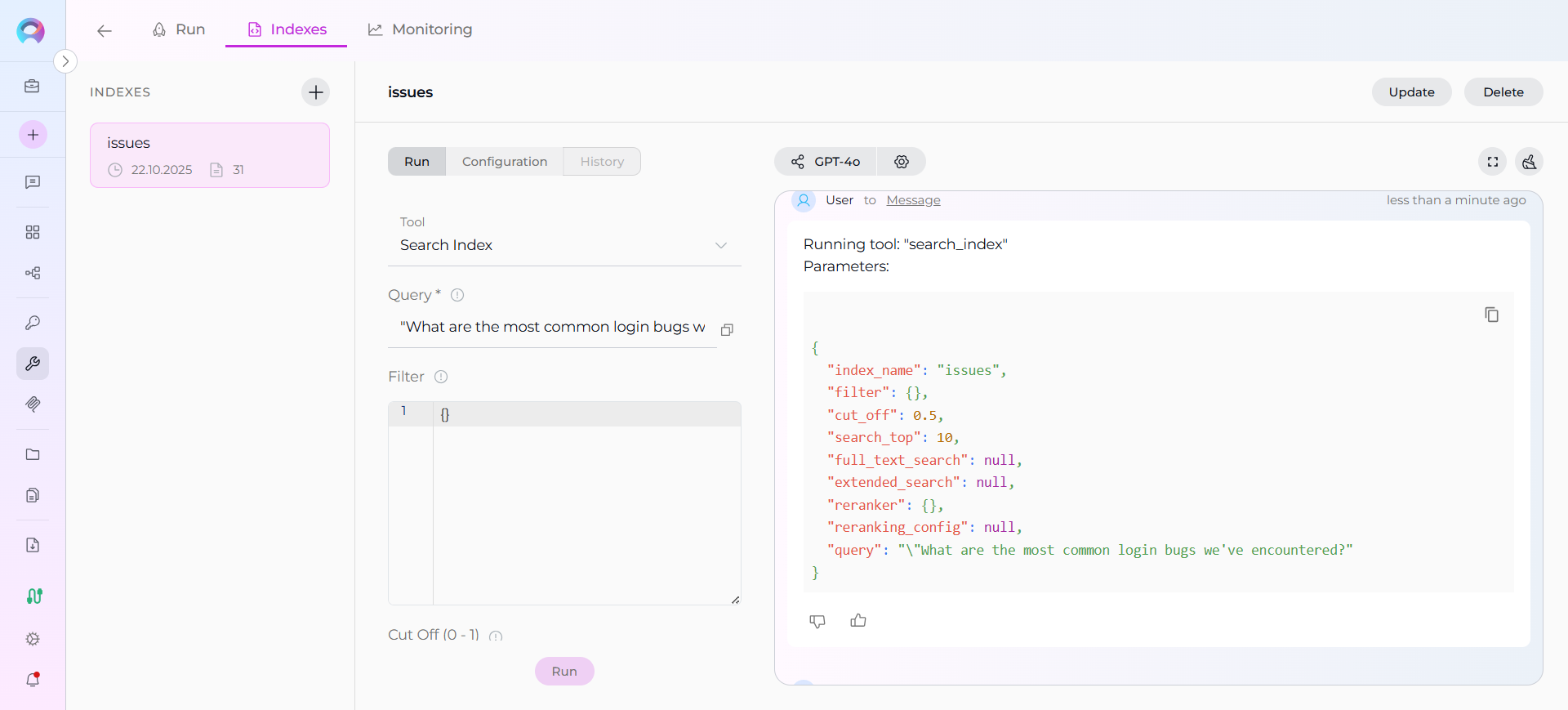Switch to the Configuration tab
The height and width of the screenshot is (710, 1568).
click(504, 162)
